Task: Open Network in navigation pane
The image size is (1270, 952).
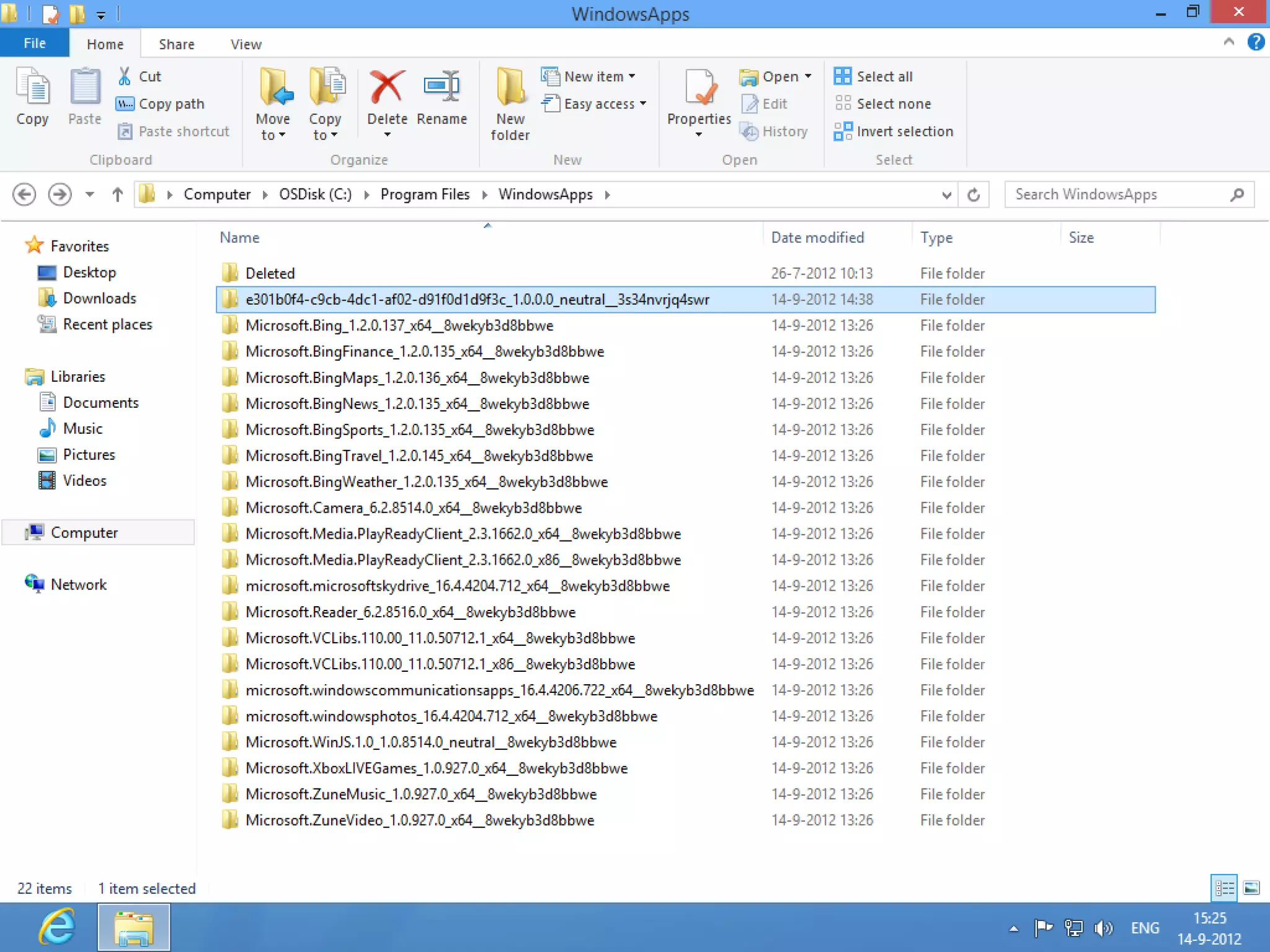Action: click(78, 584)
